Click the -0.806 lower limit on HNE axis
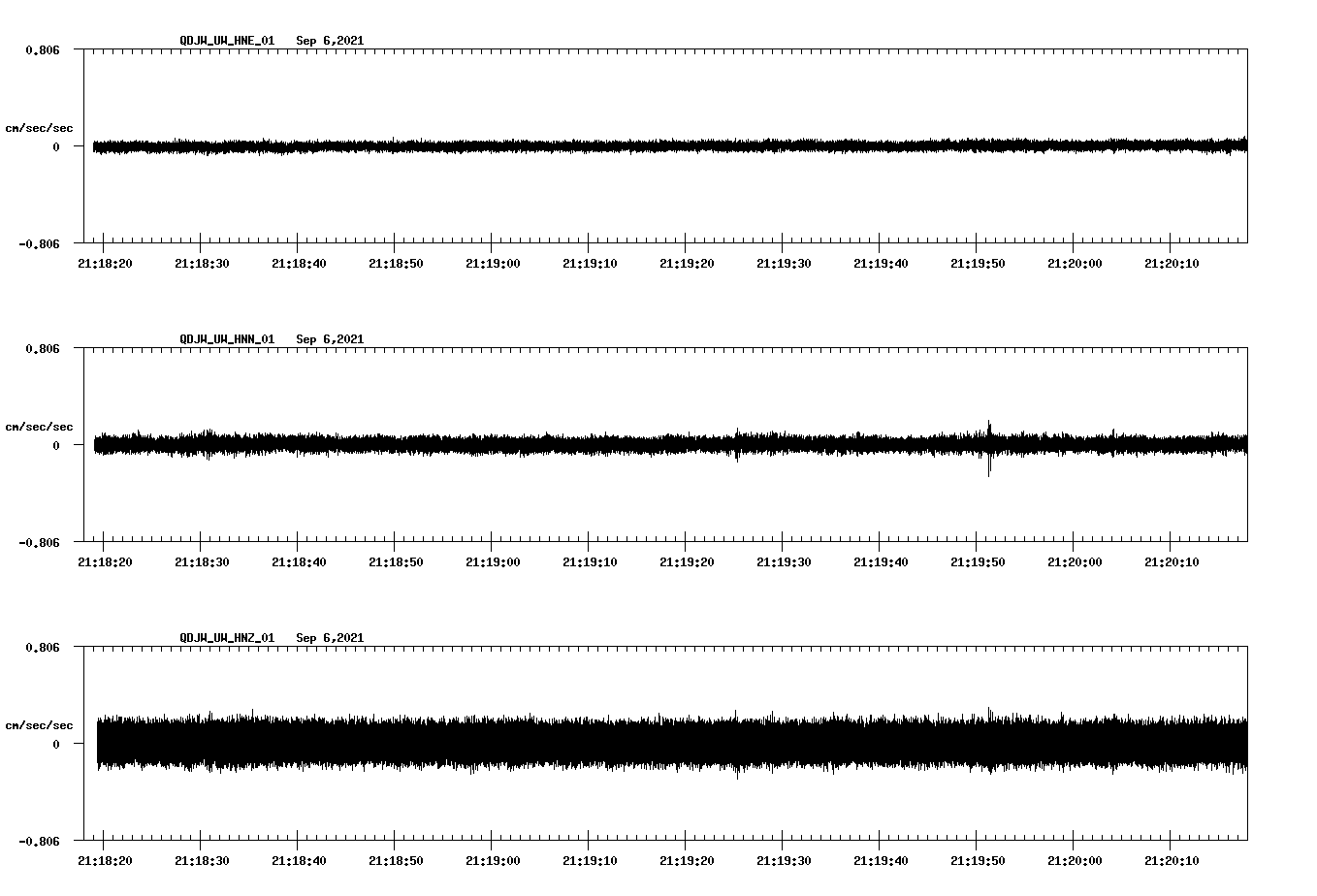 coord(39,243)
